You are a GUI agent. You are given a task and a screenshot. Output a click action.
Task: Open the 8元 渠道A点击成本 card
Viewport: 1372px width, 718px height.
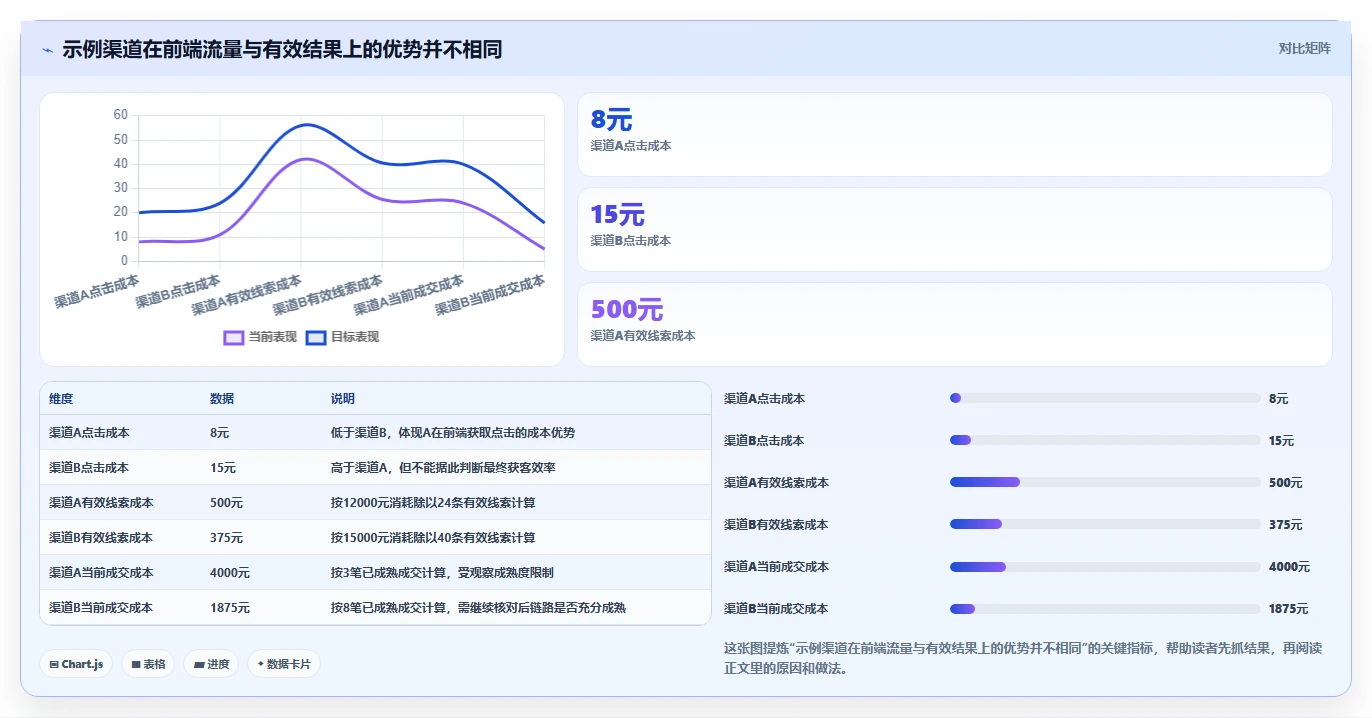[955, 135]
